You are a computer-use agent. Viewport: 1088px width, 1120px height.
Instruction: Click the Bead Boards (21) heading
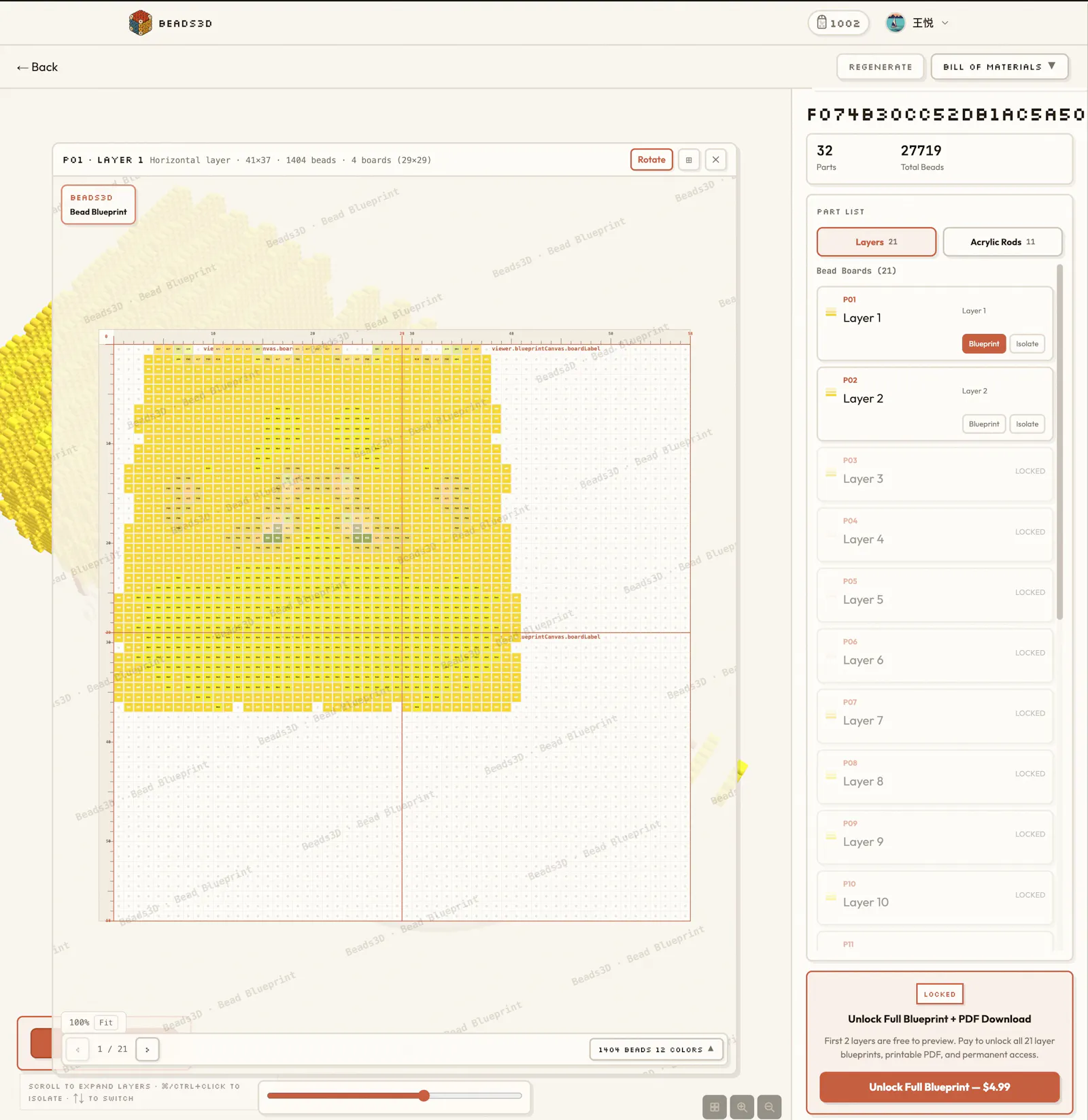856,271
